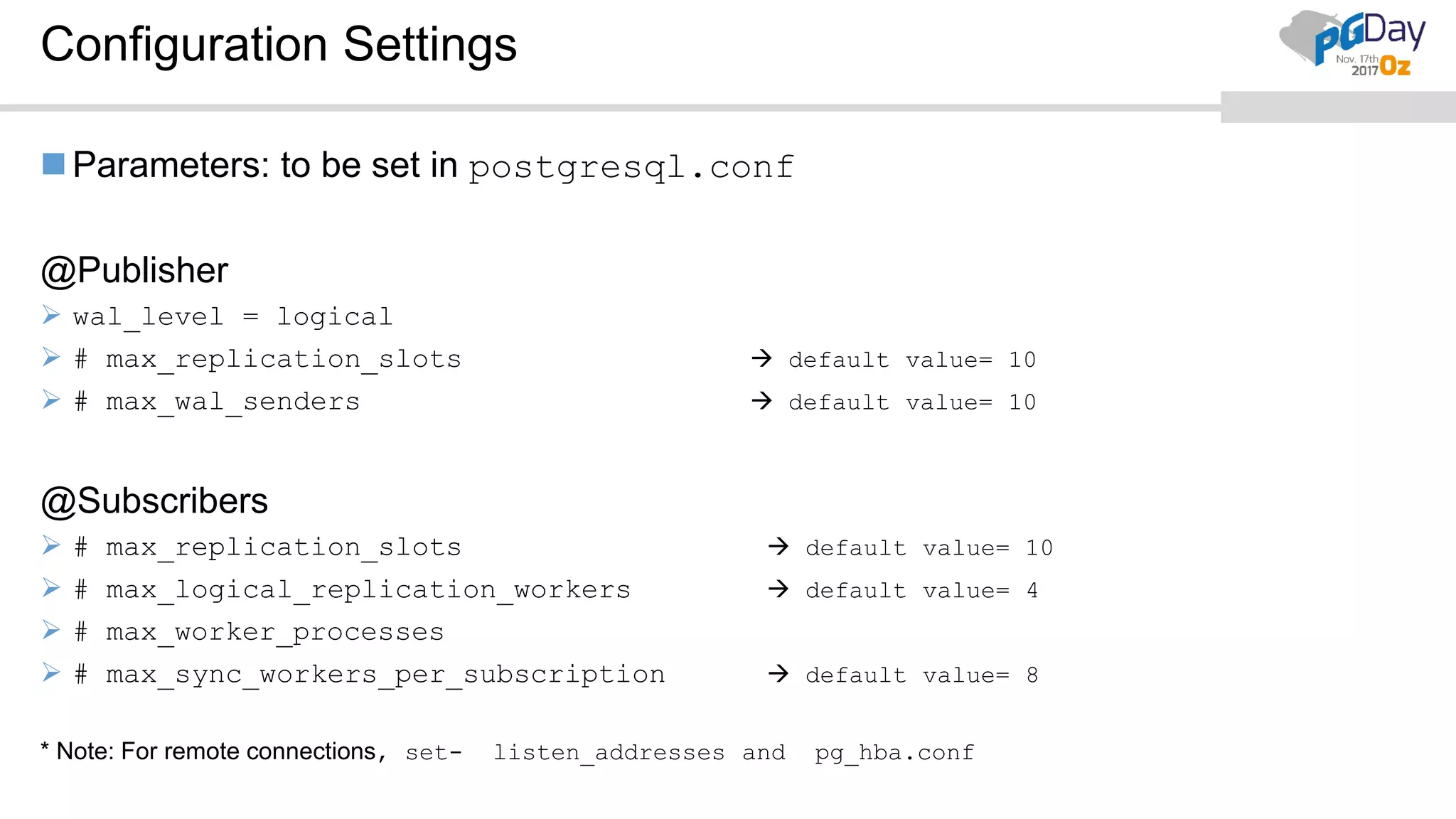The width and height of the screenshot is (1456, 819).
Task: Click the right arrow on the max_wal_senders row
Action: [x=761, y=401]
